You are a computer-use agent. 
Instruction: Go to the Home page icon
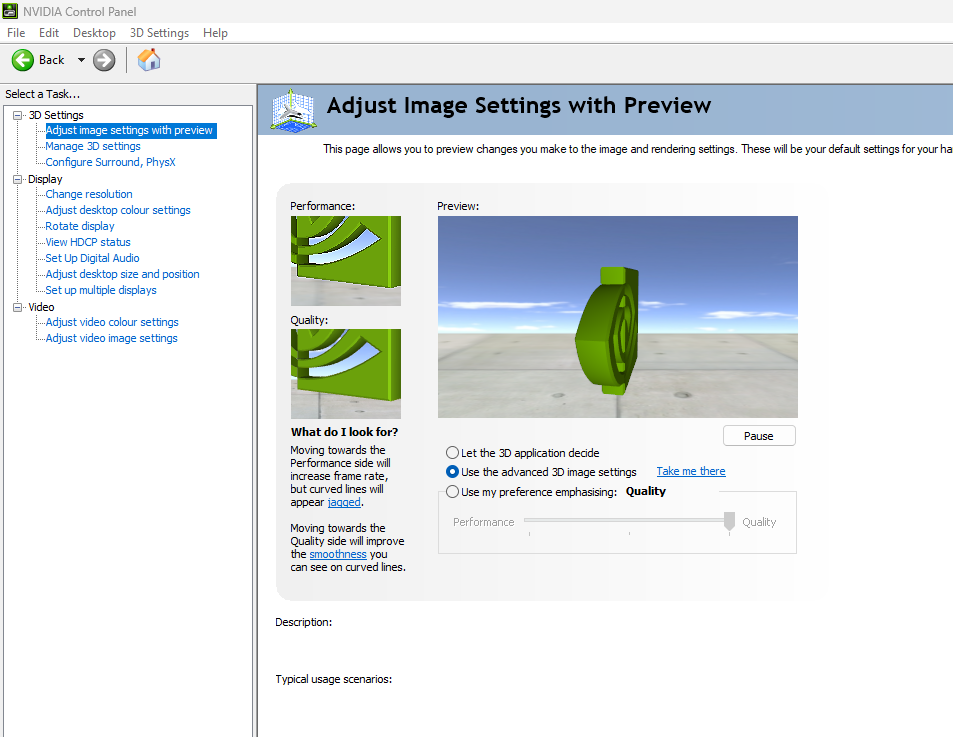149,60
